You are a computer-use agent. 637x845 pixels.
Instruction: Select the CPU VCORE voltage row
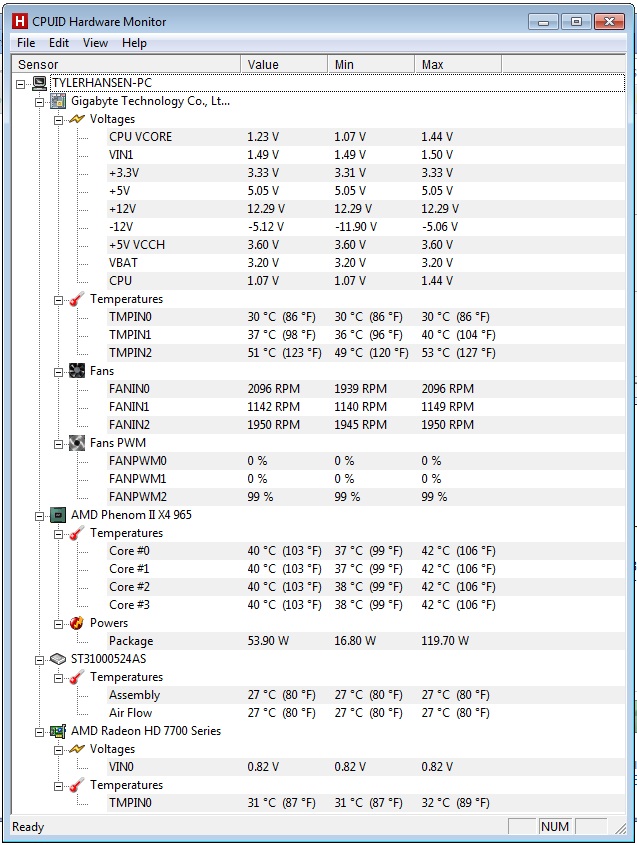(x=366, y=137)
